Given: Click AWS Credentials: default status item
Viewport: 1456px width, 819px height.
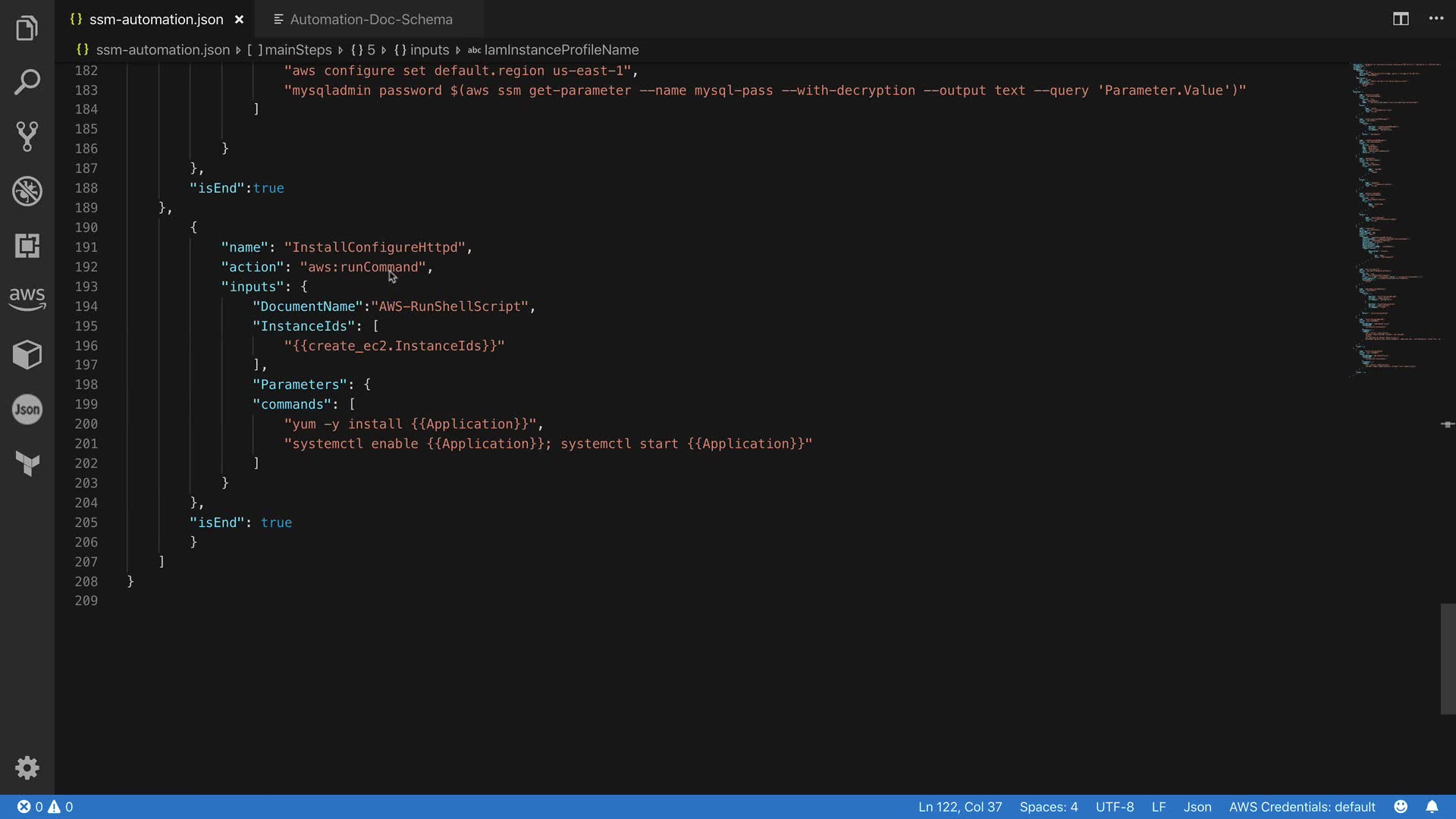Looking at the screenshot, I should click(x=1301, y=807).
